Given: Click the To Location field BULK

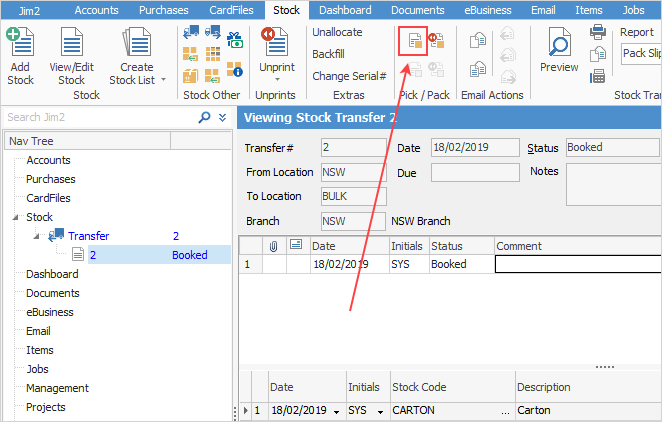Looking at the screenshot, I should (x=353, y=196).
